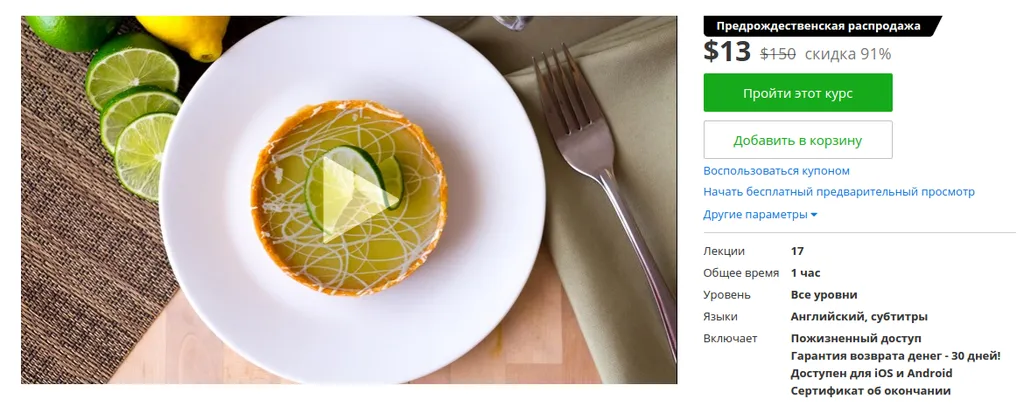The image size is (1024, 406).
Task: Start free preview via 'Начать бесплатный предварительный просмотр'
Action: pyautogui.click(x=838, y=192)
